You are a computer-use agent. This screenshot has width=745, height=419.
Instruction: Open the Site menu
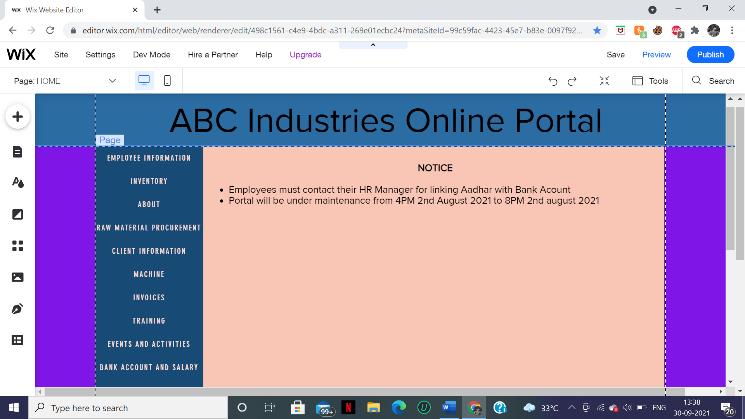pyautogui.click(x=61, y=55)
